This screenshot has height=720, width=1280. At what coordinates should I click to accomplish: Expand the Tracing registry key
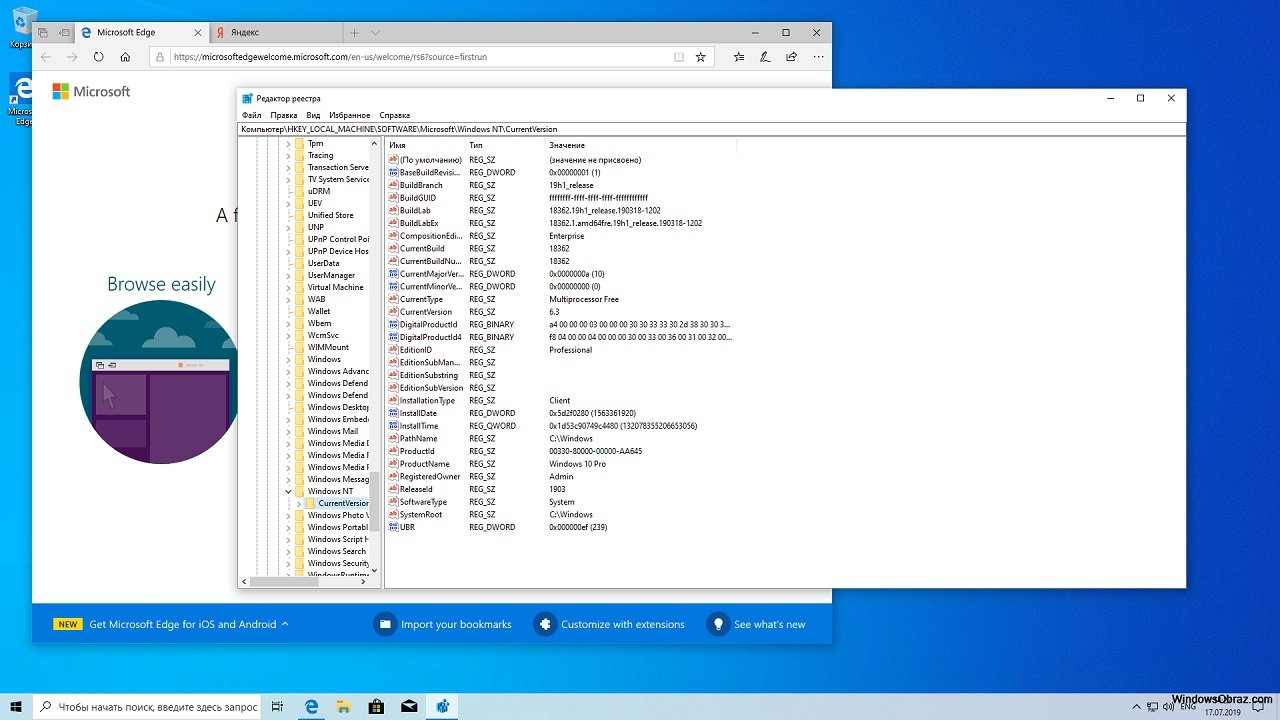point(288,156)
